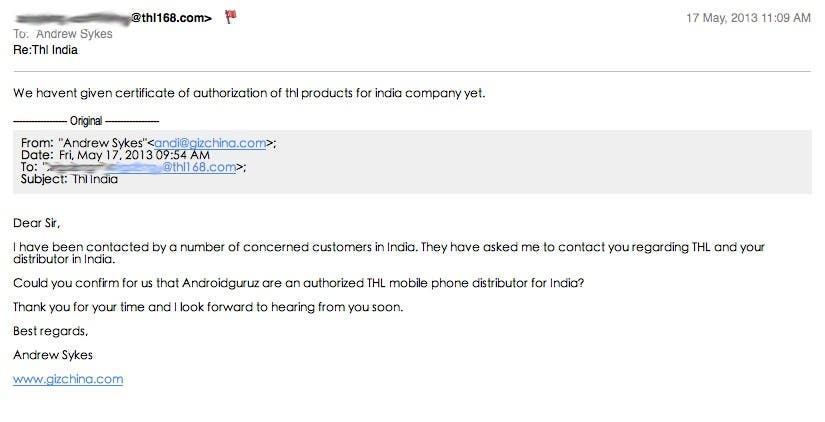Image resolution: width=825 pixels, height=422 pixels.
Task: Visit the www.gizchina.com signature link
Action: coord(68,379)
